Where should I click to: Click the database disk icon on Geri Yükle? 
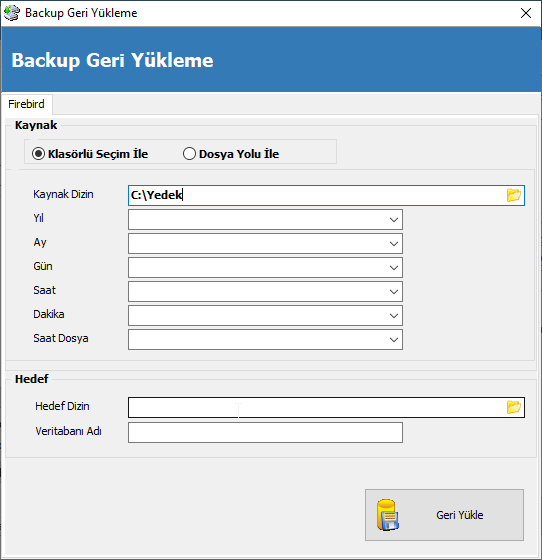point(388,515)
